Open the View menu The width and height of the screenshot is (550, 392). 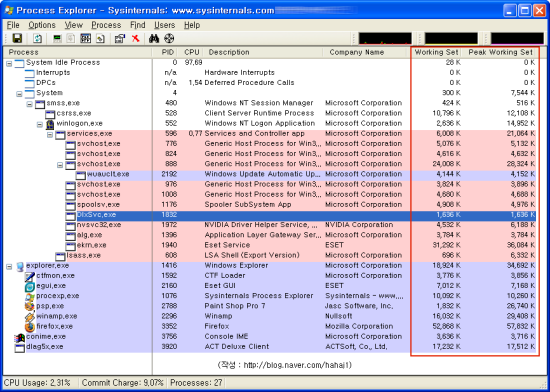pyautogui.click(x=74, y=25)
